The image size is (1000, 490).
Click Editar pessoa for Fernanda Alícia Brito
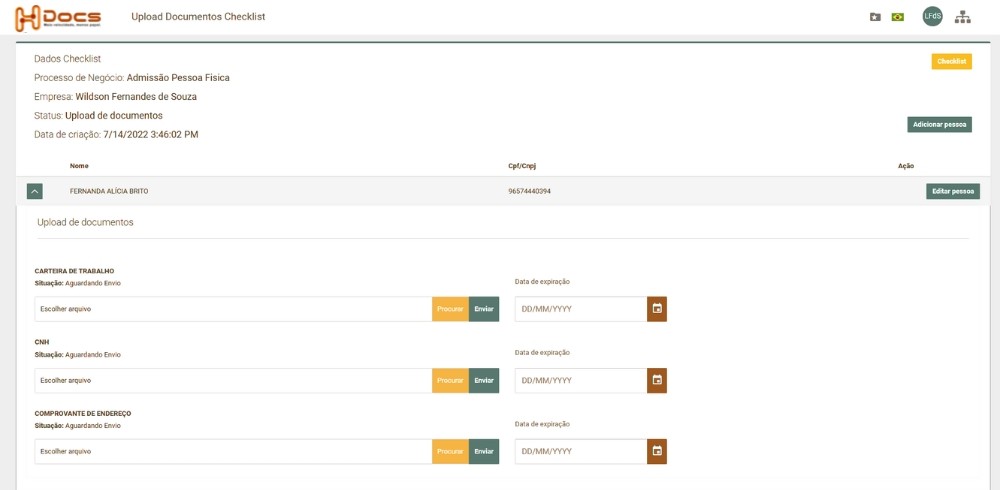tap(953, 191)
